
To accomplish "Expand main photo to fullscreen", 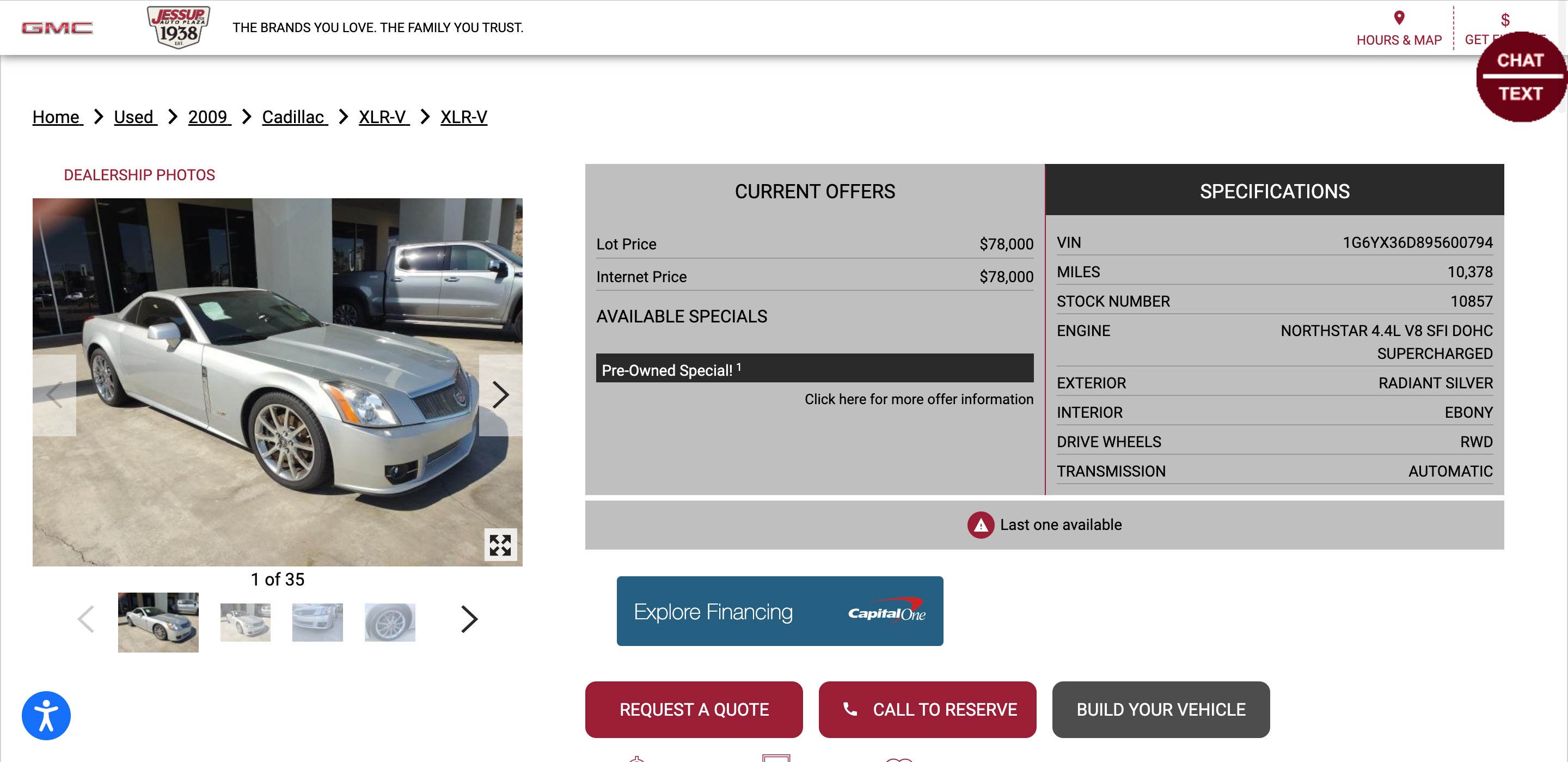I will [500, 545].
